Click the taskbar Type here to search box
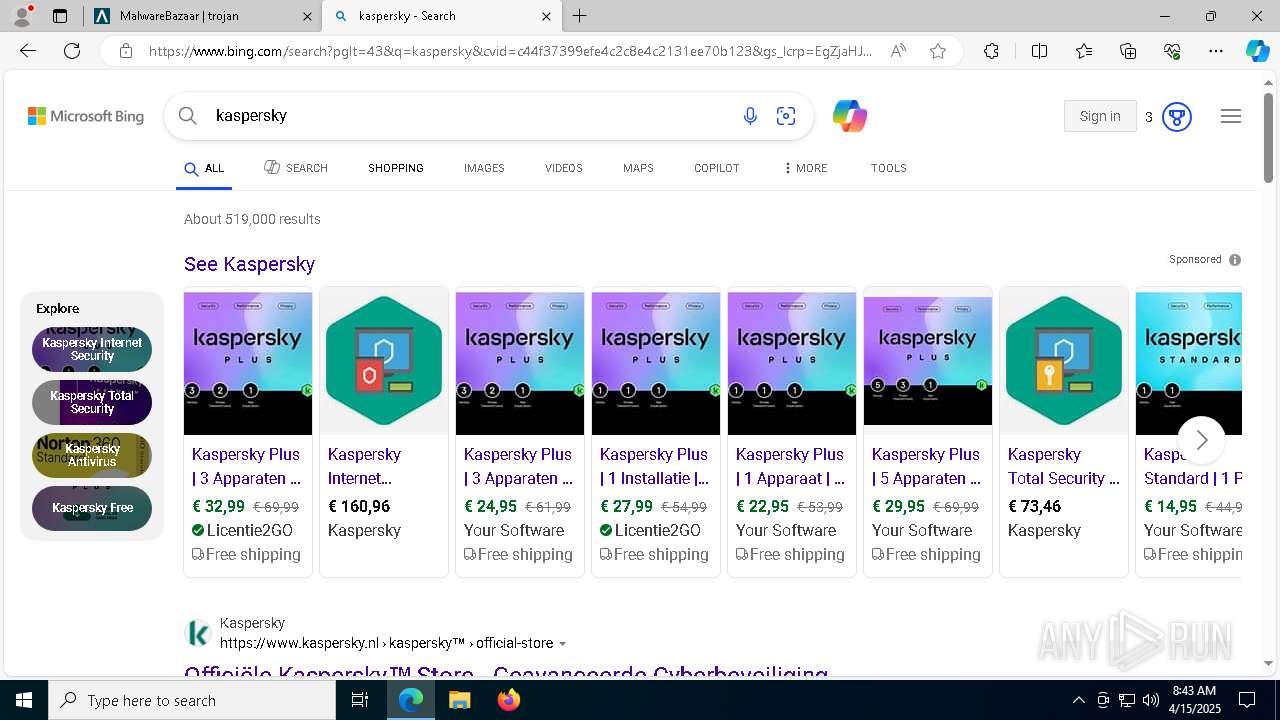 192,700
